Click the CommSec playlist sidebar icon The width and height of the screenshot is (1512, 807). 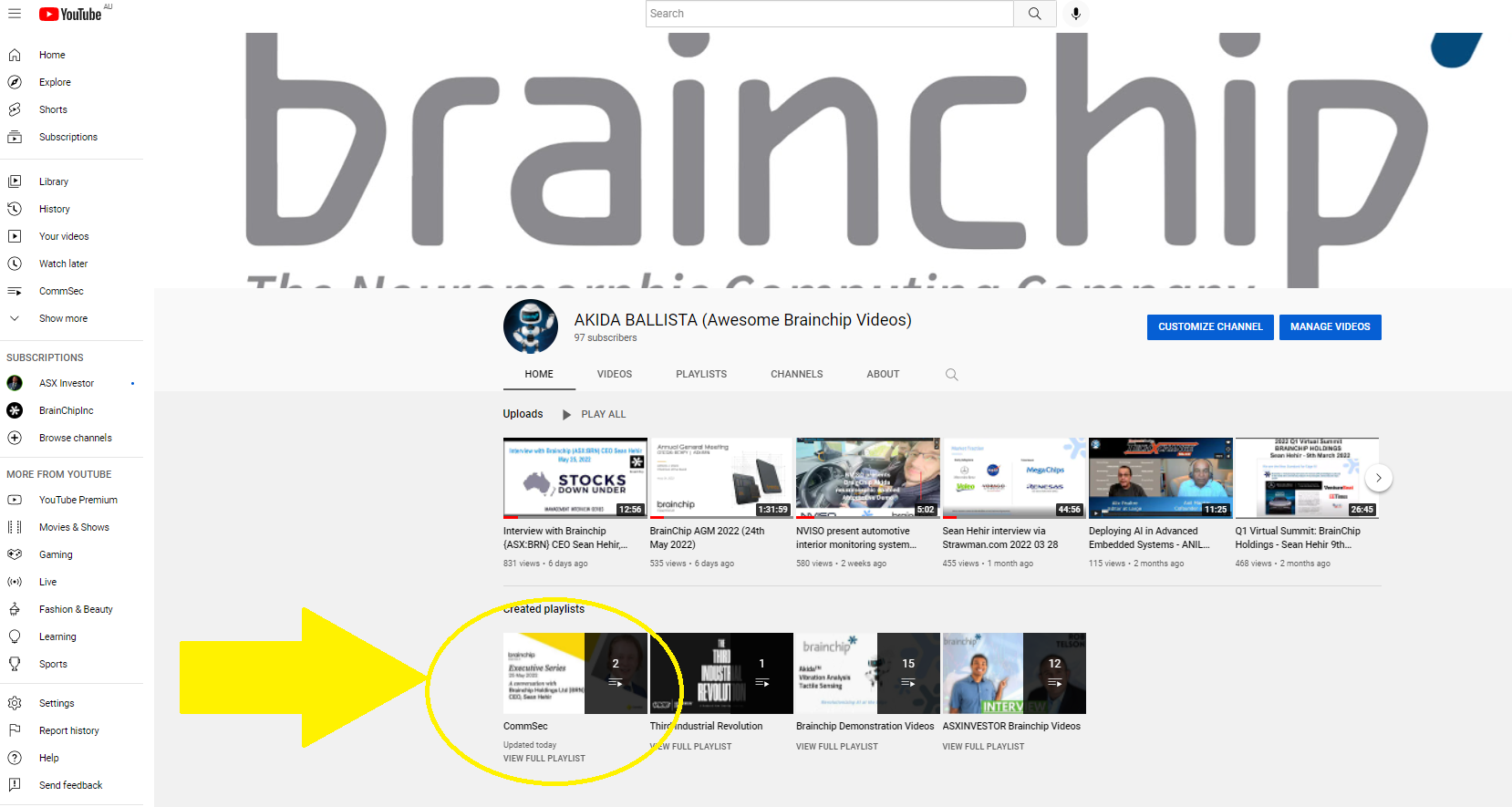(x=15, y=291)
